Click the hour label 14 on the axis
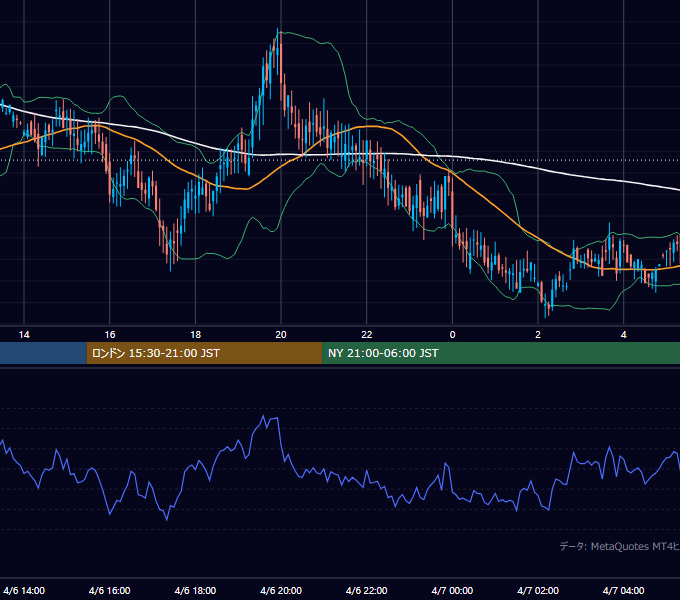Screen dimensions: 680x600 click(24, 335)
